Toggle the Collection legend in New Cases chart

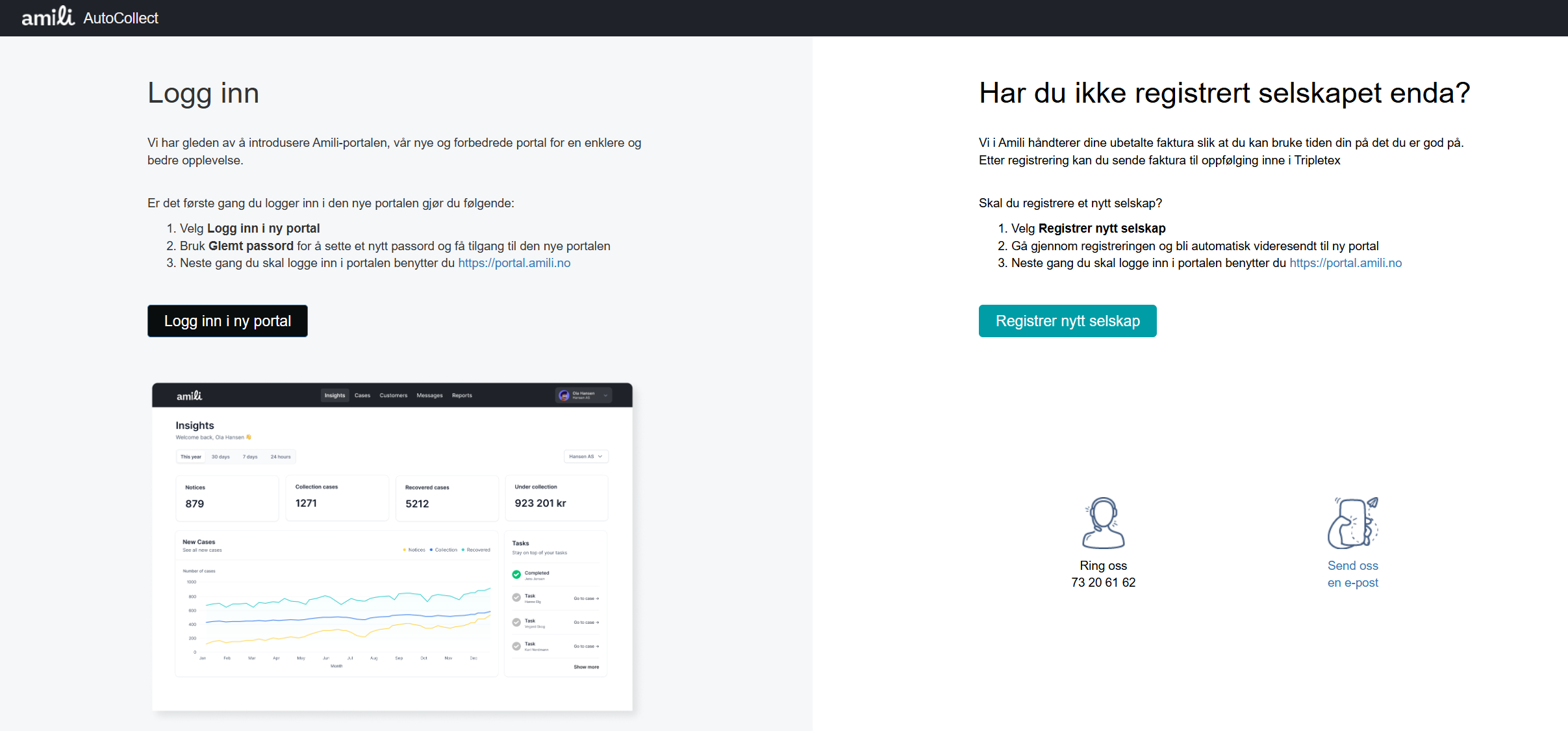tap(444, 550)
